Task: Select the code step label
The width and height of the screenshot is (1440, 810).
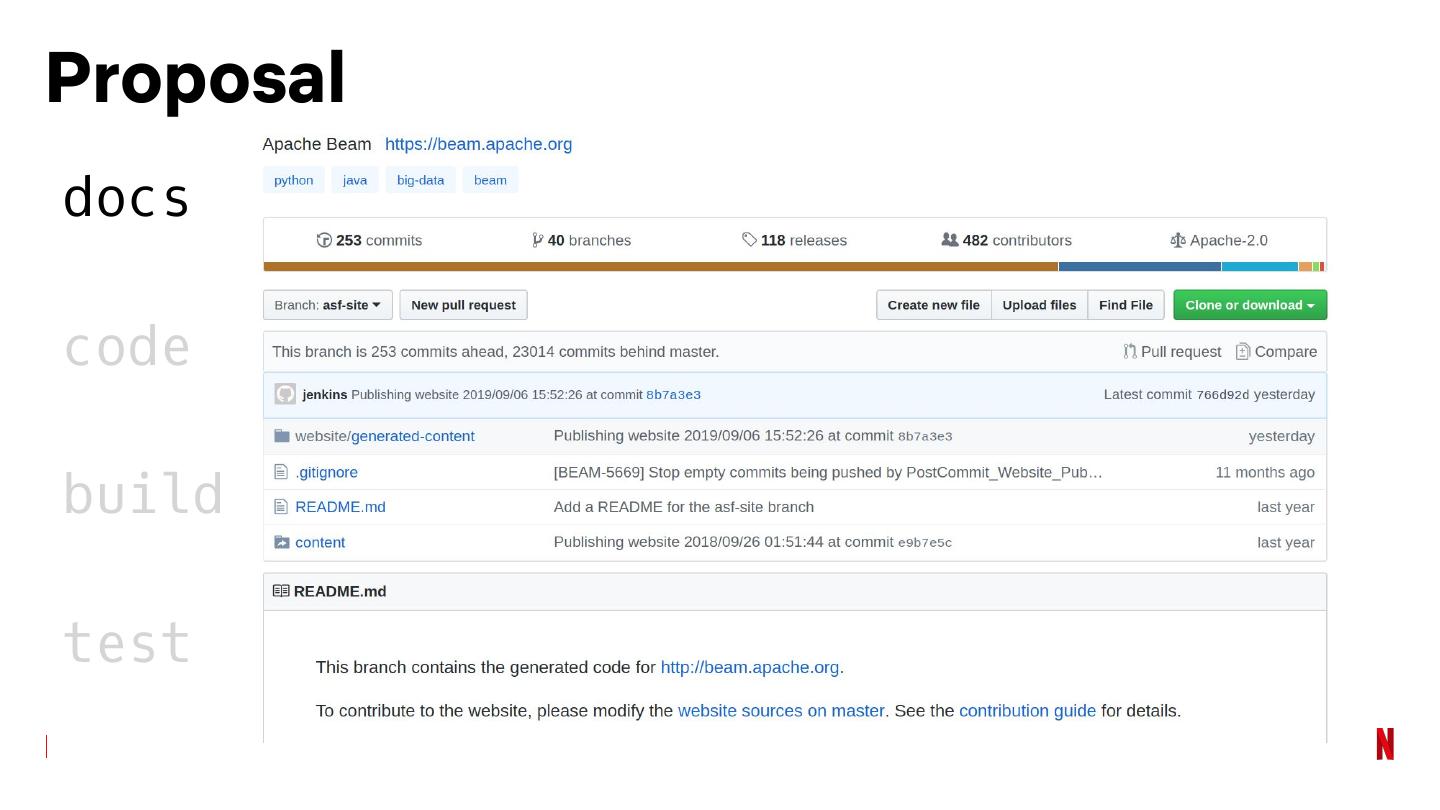Action: [126, 346]
